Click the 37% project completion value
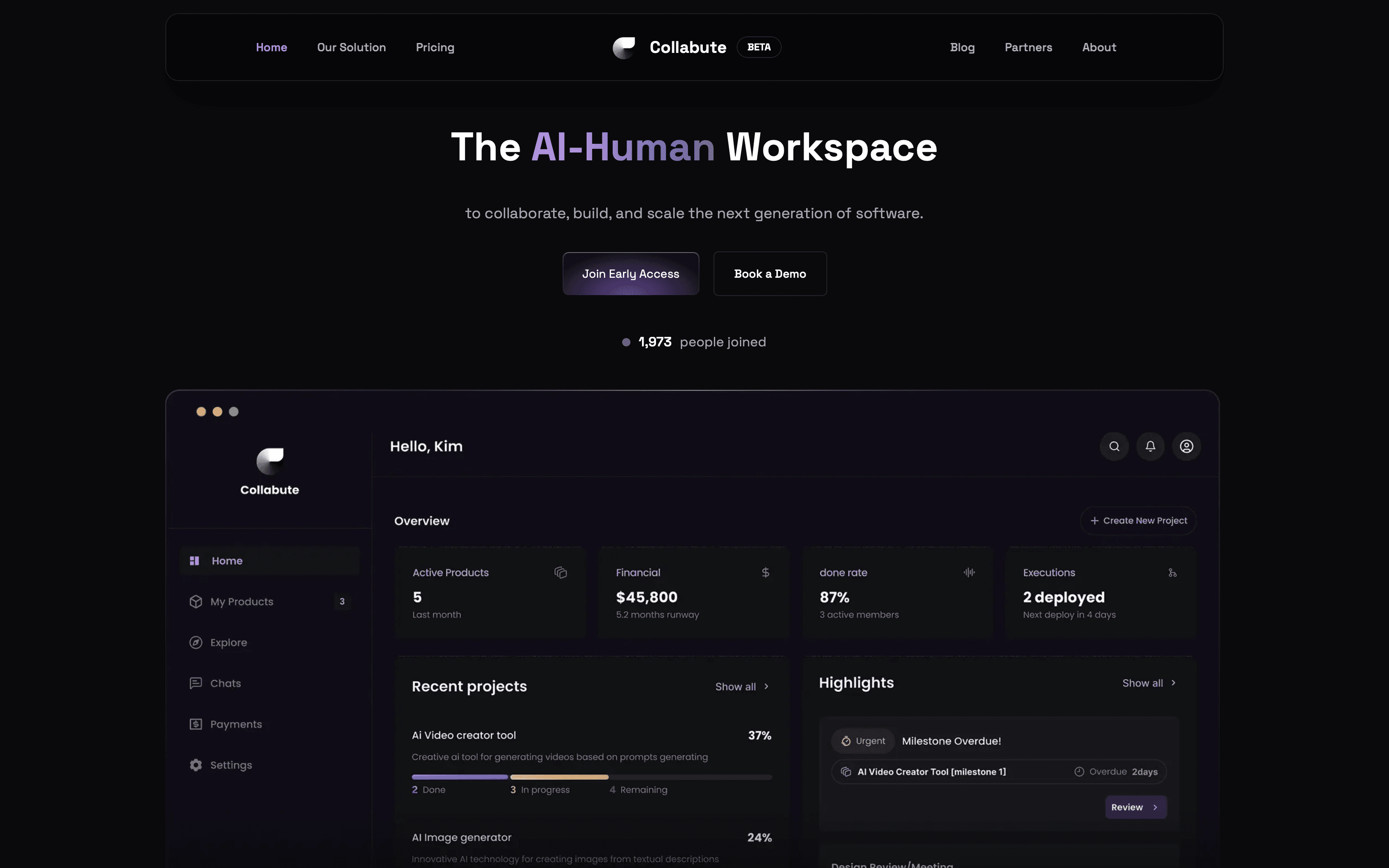 tap(759, 735)
